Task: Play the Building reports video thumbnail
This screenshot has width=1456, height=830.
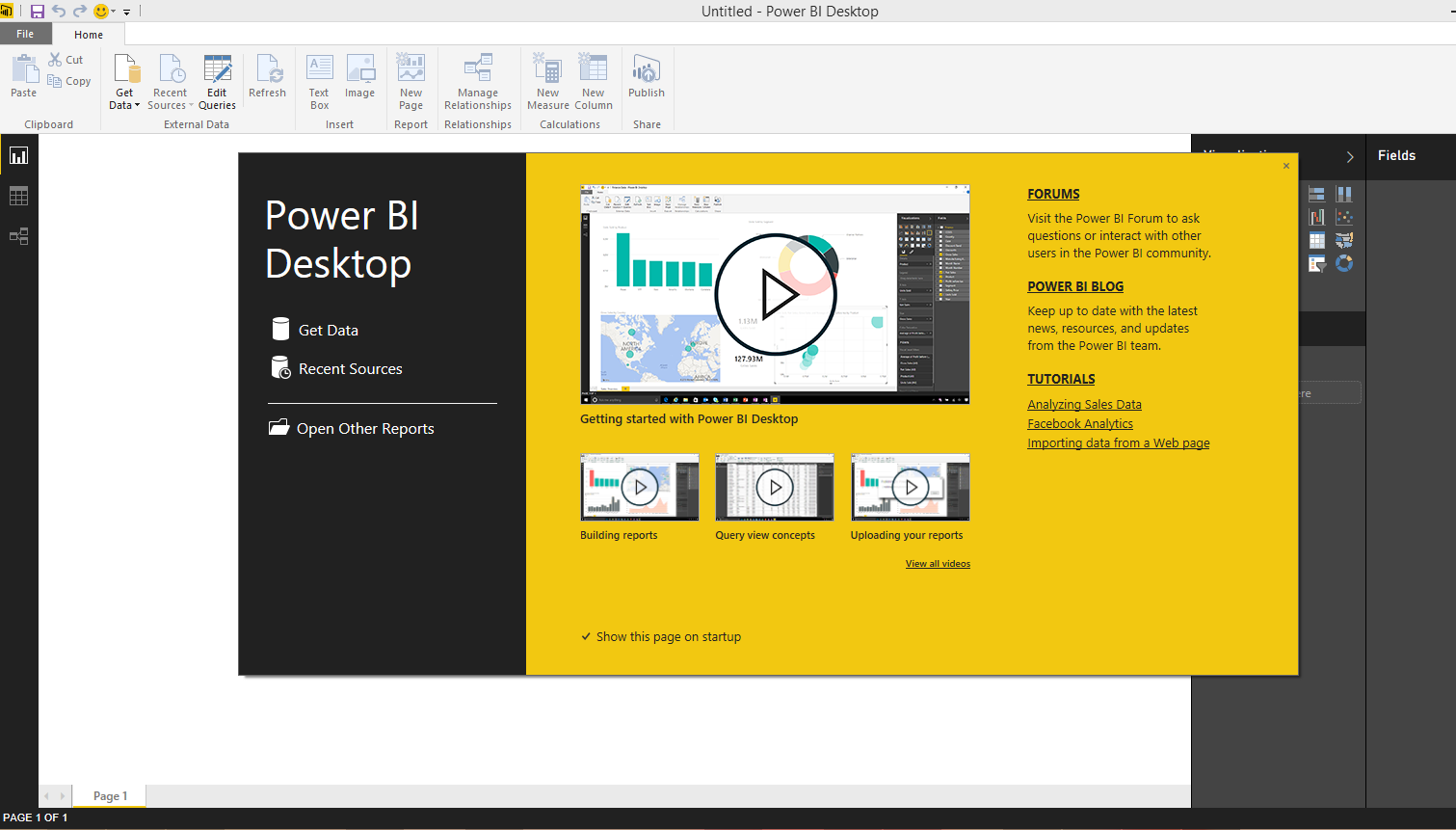Action: click(x=639, y=487)
